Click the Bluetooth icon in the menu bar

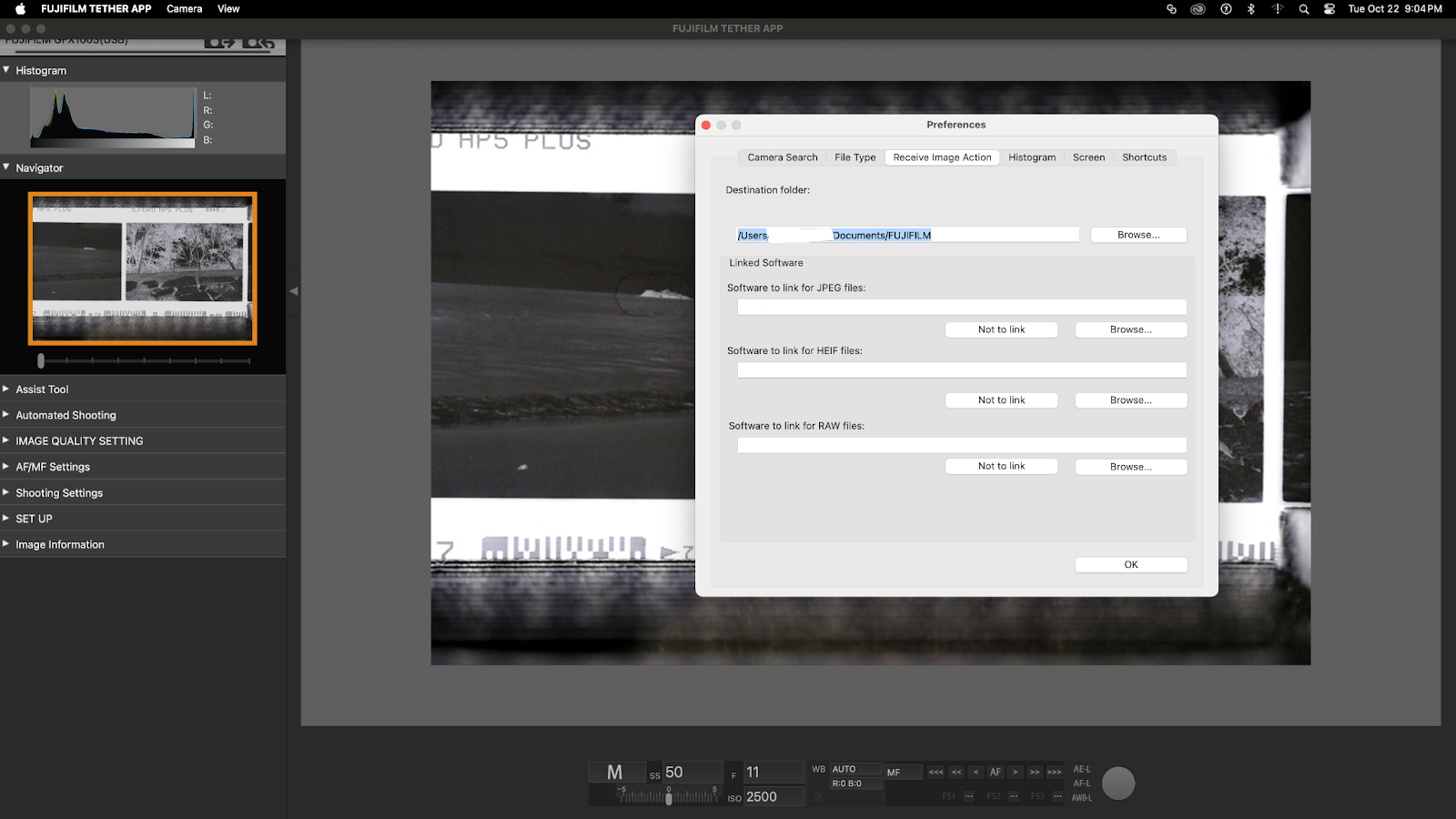[1251, 9]
